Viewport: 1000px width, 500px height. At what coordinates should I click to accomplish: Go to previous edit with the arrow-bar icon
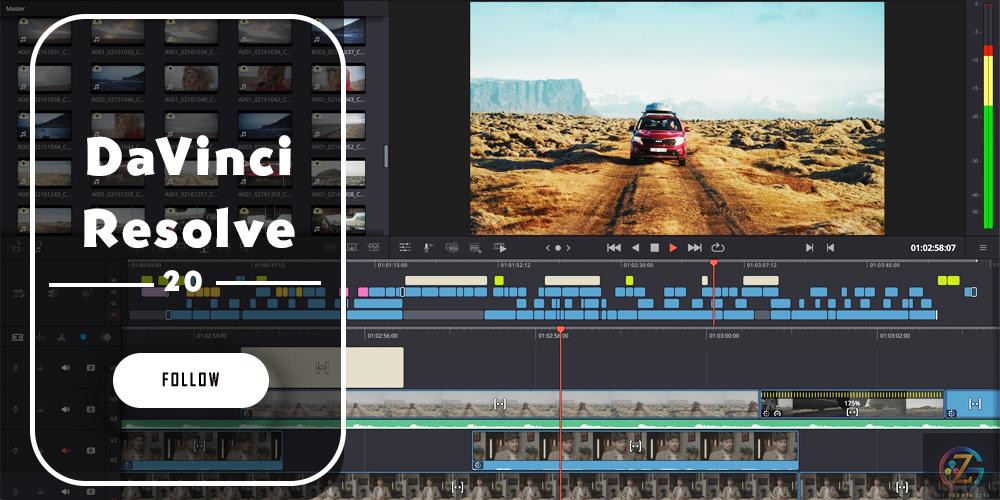(830, 247)
